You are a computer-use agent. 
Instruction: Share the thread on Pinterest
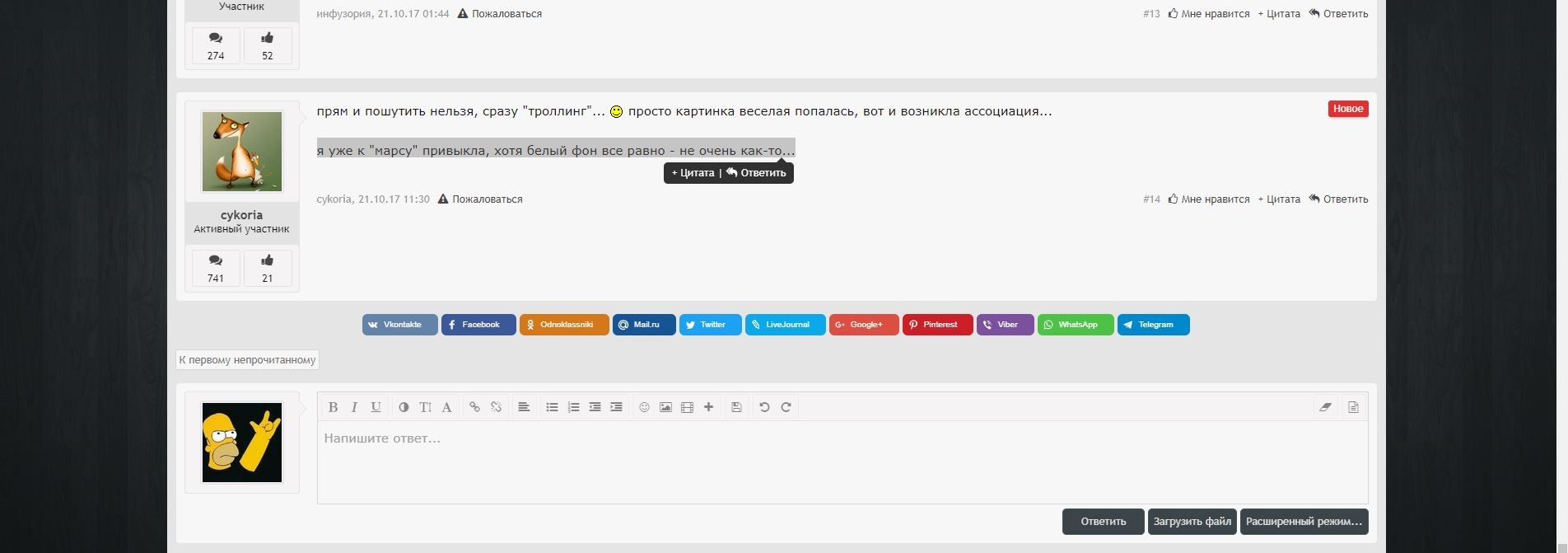(938, 325)
